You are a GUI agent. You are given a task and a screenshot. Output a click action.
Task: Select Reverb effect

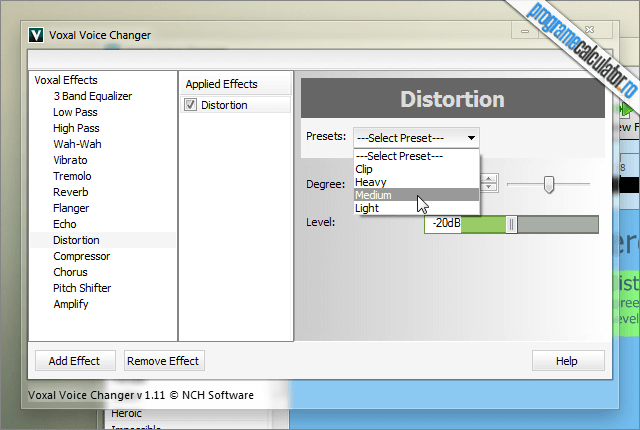(71, 192)
